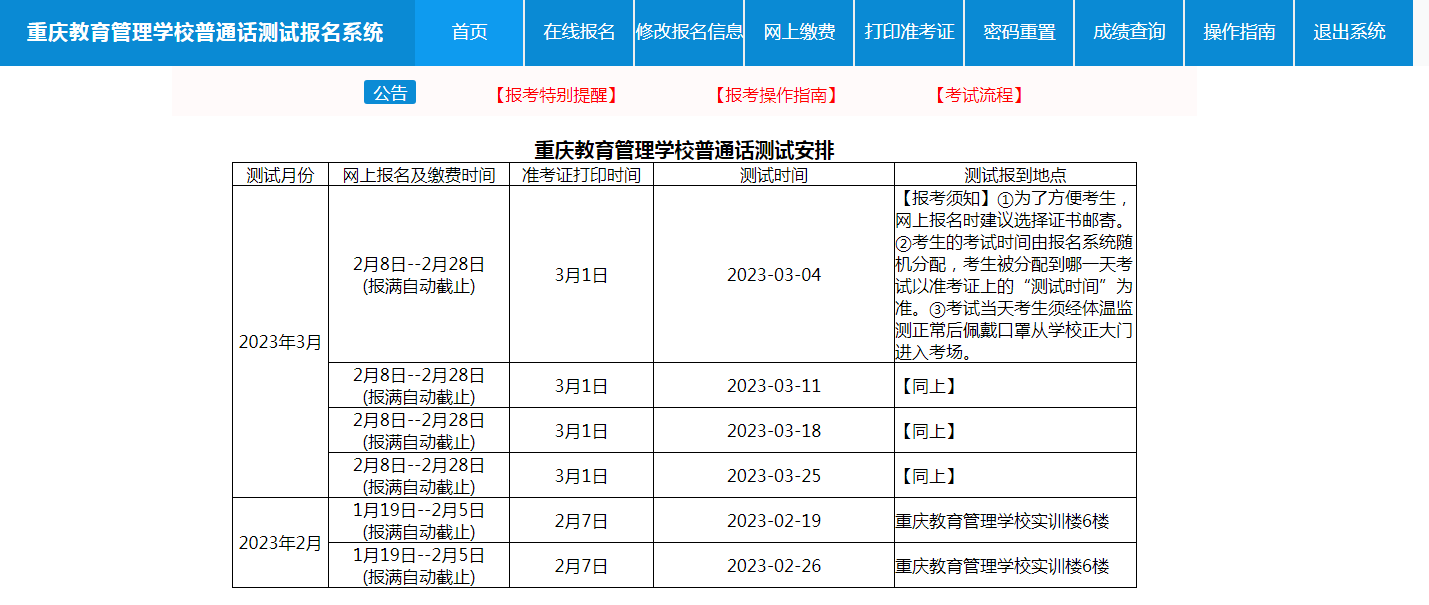Click test date 2023-03-11
Screen dimensions: 1429x605
click(774, 386)
